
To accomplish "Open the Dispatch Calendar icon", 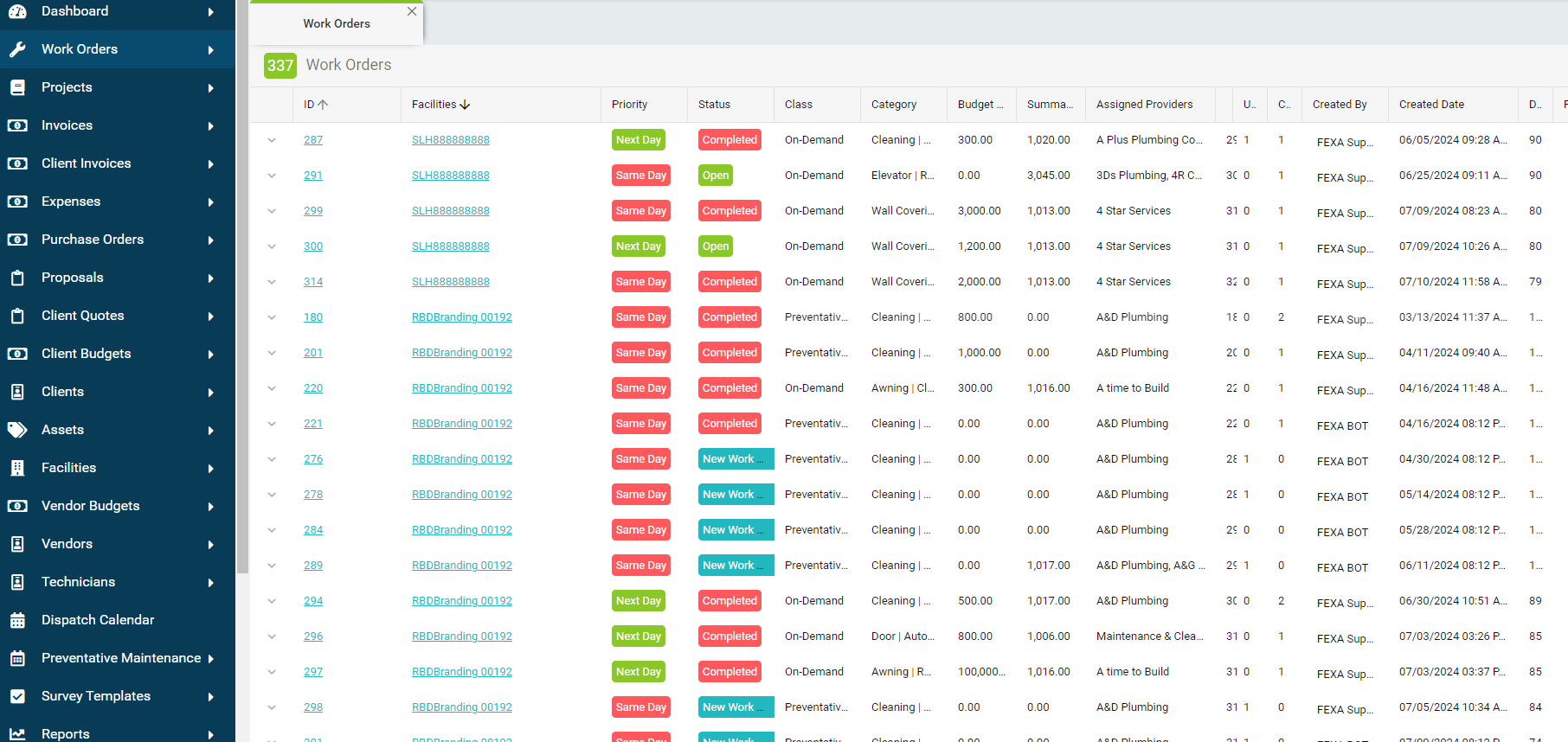I will pos(17,620).
